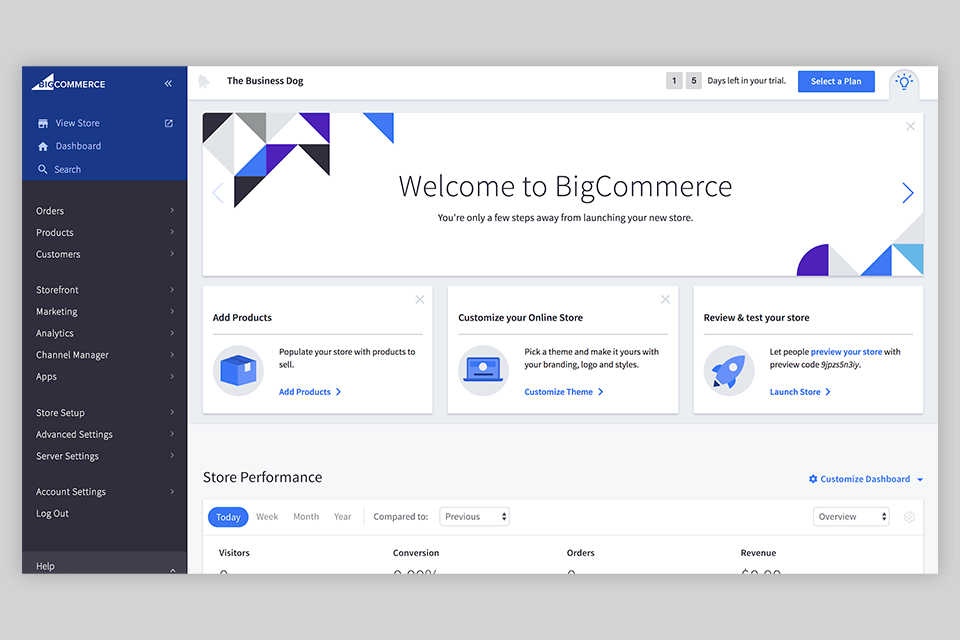Expand the Help section
960x640 pixels.
tap(105, 565)
